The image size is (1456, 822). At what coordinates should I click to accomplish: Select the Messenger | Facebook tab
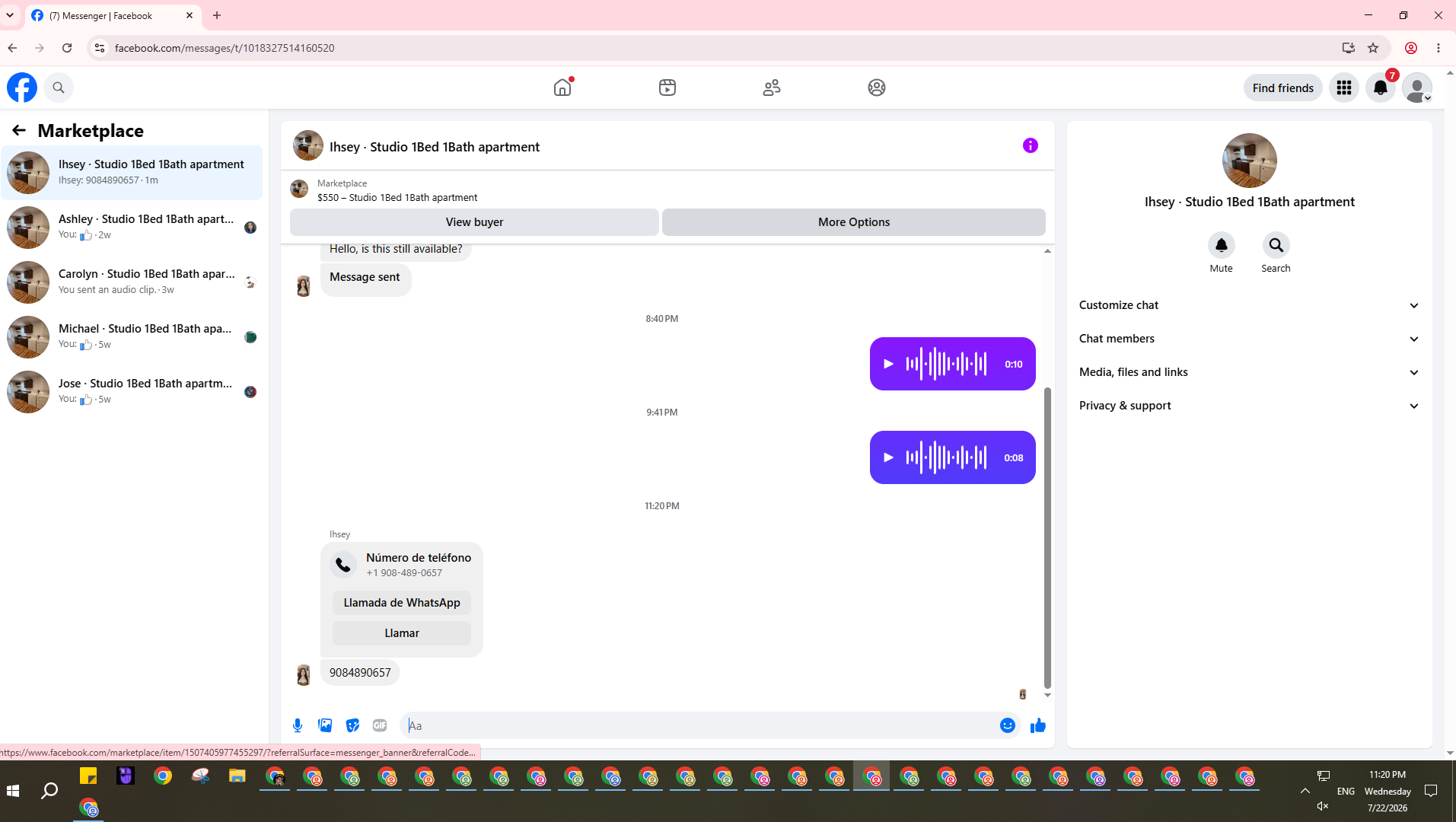pos(113,15)
